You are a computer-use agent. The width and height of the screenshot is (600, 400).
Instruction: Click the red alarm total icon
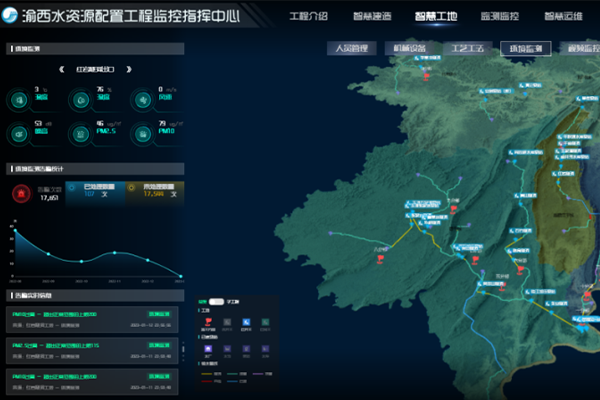[x=20, y=193]
